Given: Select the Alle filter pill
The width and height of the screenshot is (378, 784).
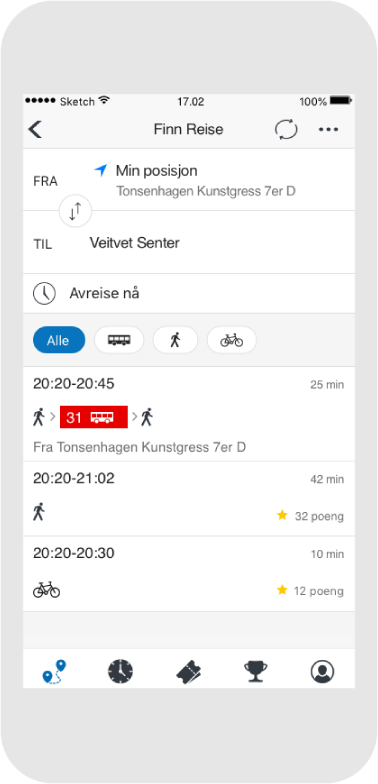Looking at the screenshot, I should pyautogui.click(x=59, y=340).
